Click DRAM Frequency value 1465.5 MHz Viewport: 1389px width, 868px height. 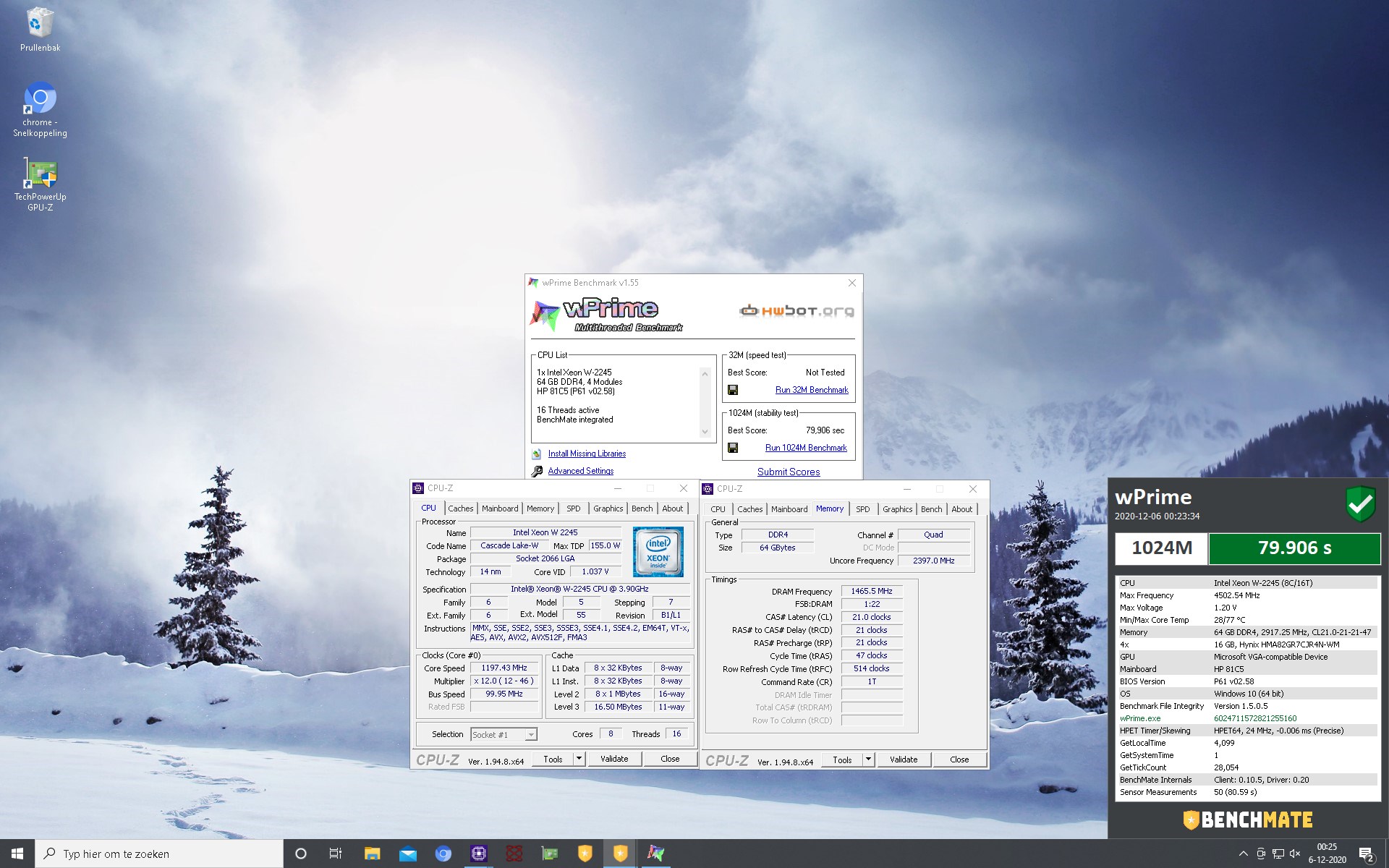(x=872, y=591)
